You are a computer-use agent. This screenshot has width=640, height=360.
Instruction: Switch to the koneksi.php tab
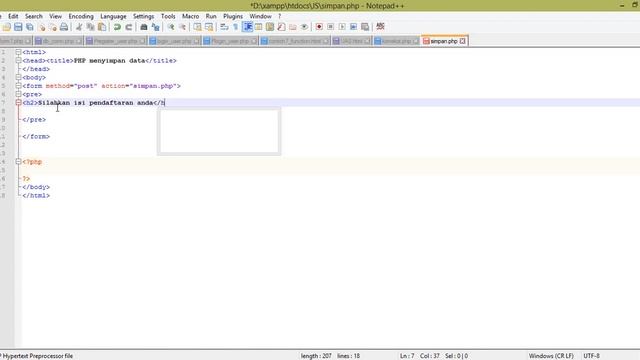point(396,41)
